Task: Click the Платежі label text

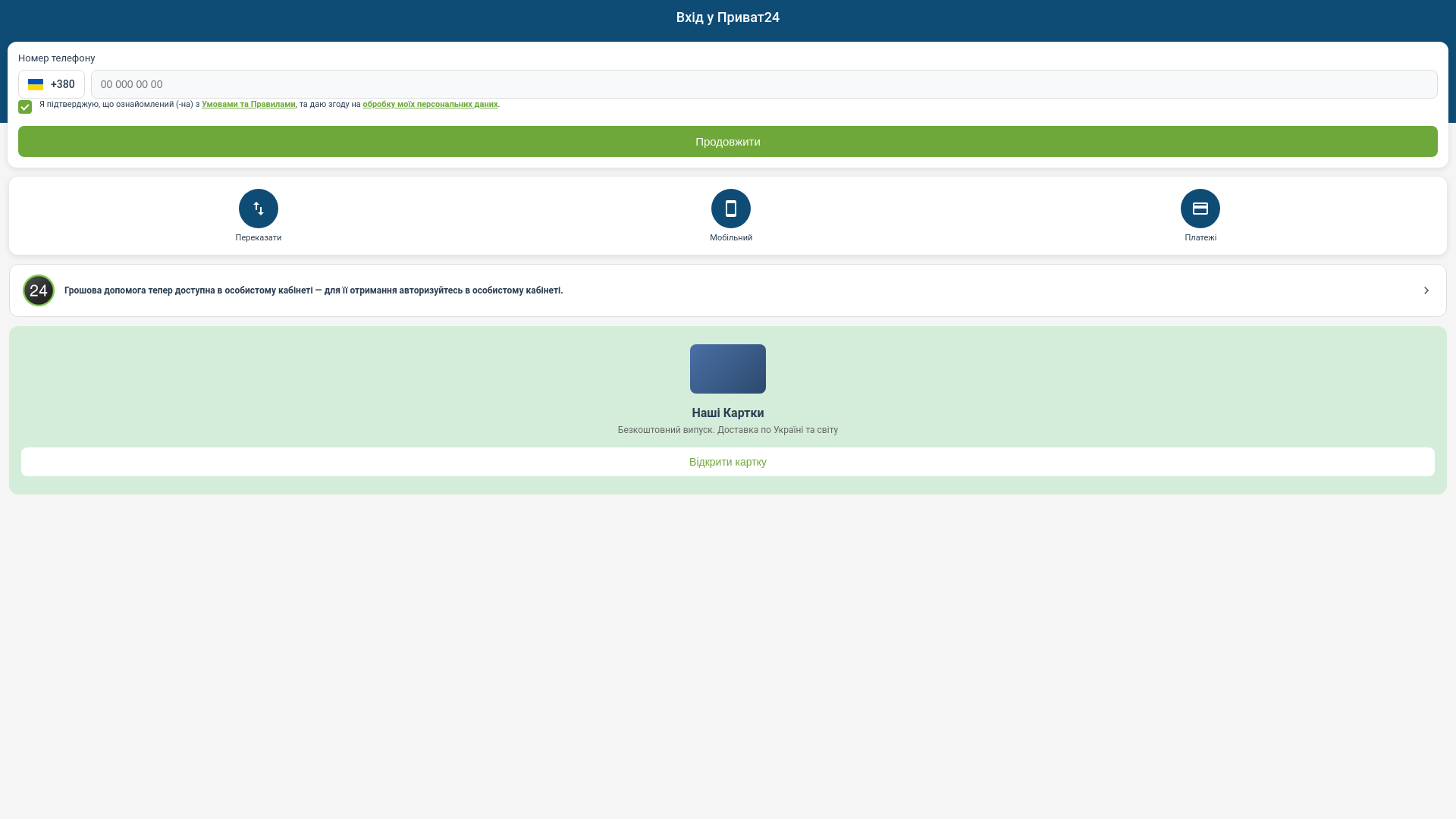Action: (x=1200, y=238)
